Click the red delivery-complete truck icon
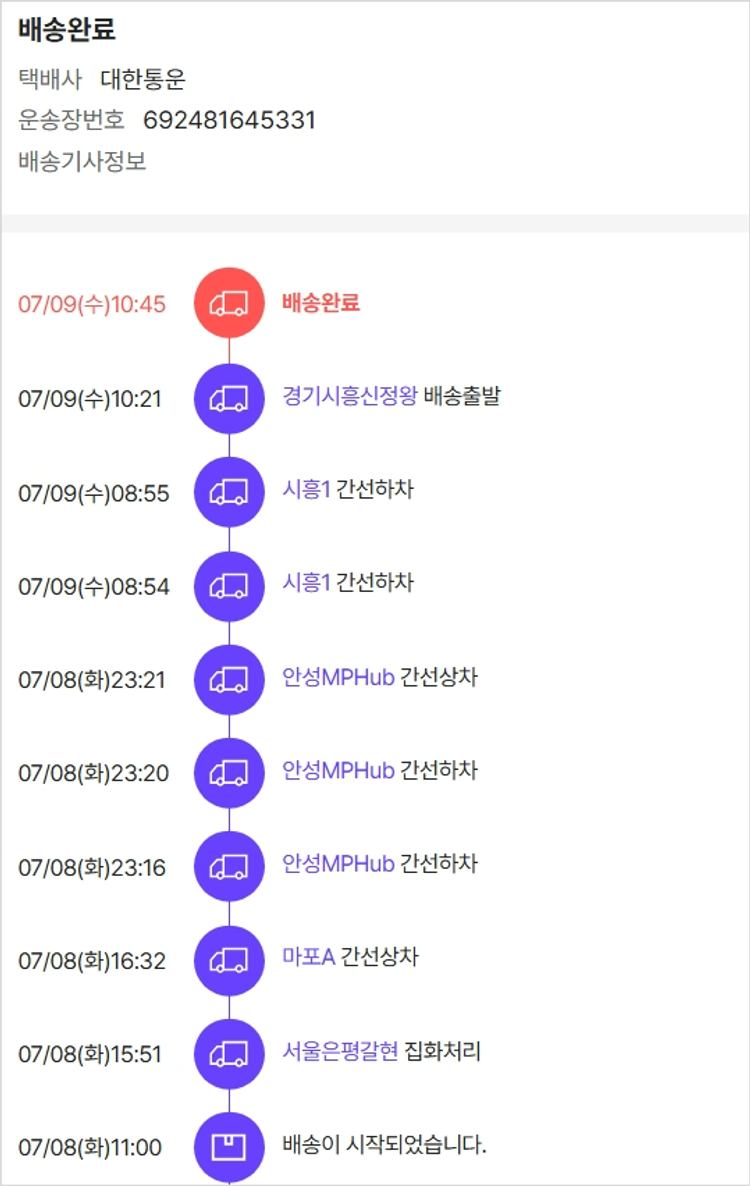 229,303
